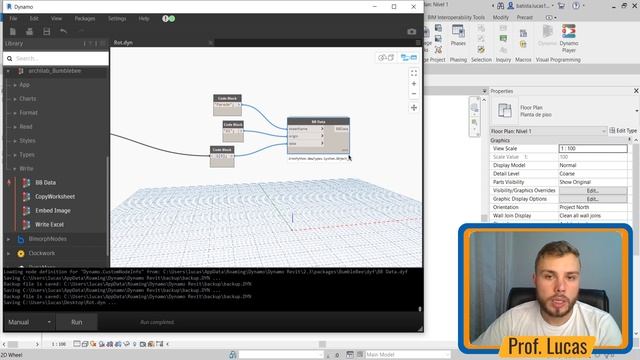640x360 pixels.
Task: Select the Write Excel node in library
Action: click(x=49, y=224)
